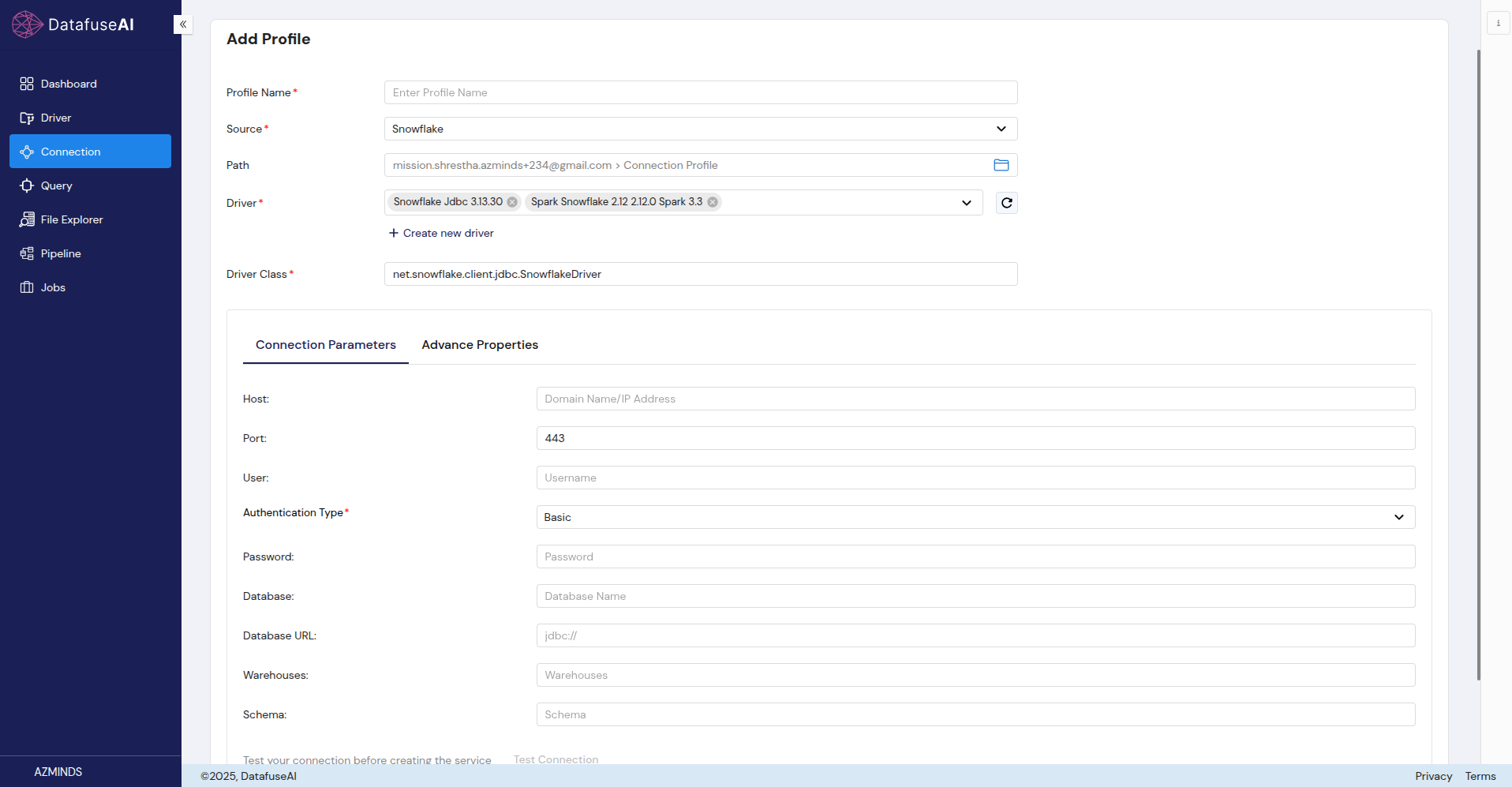
Task: Open File Explorer from sidebar
Action: 27,219
